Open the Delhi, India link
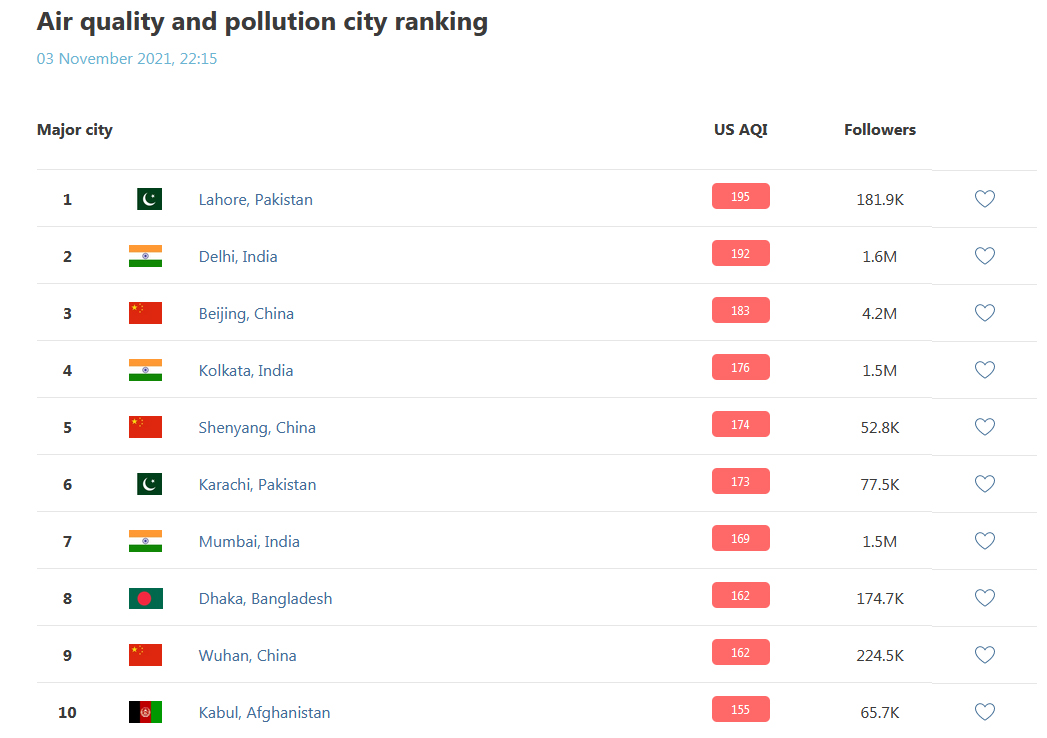This screenshot has height=738, width=1047. [x=238, y=256]
